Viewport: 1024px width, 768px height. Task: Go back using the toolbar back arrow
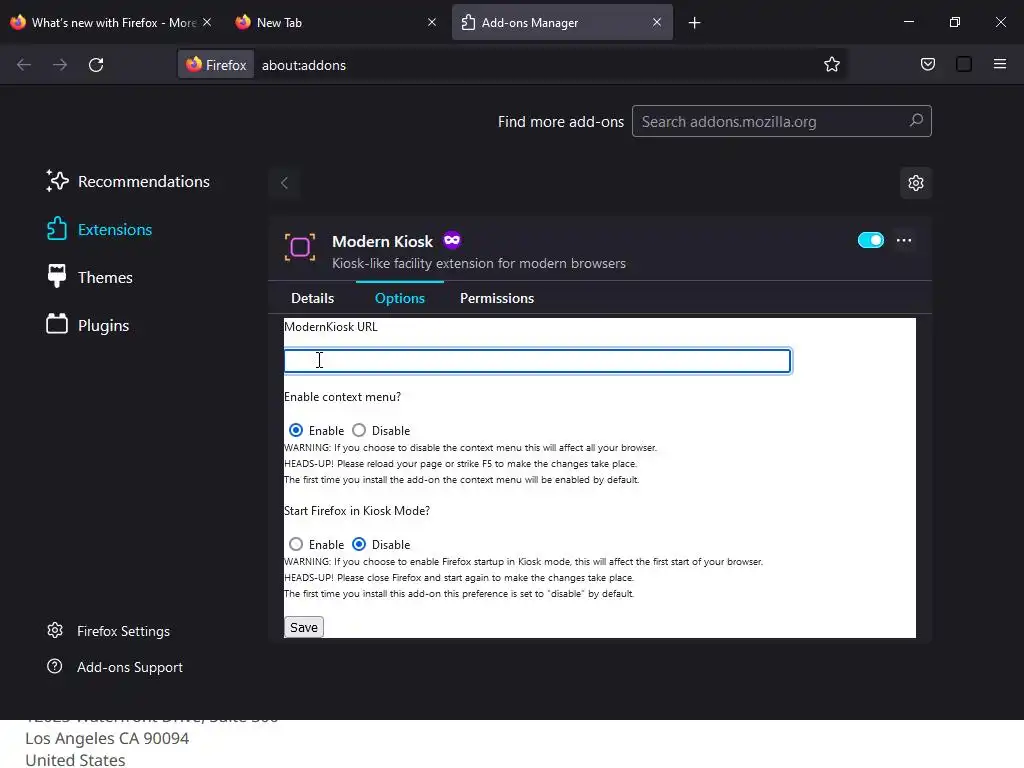click(x=24, y=65)
